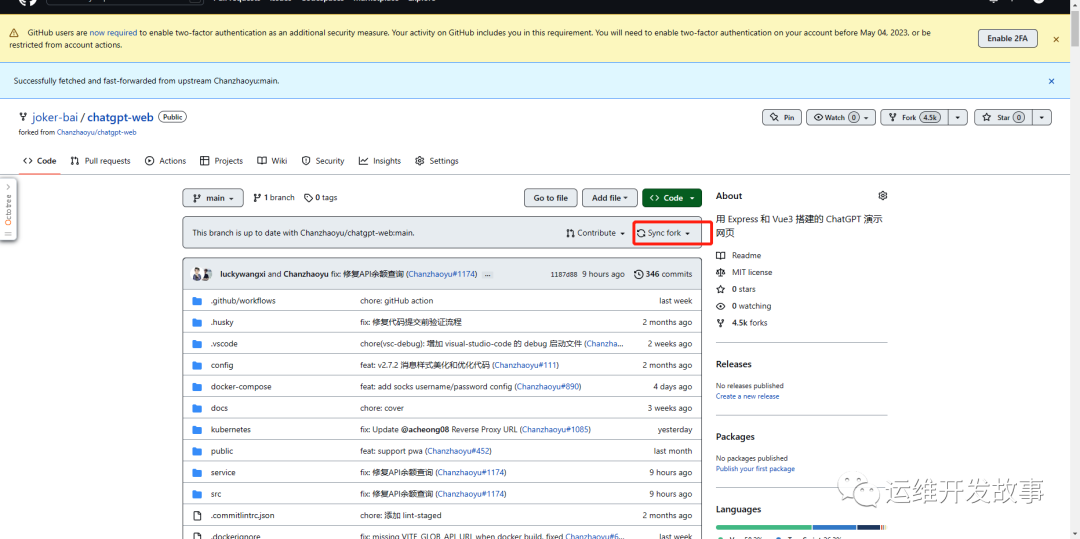The image size is (1080, 539).
Task: Click 'Create a new release' link
Action: pyautogui.click(x=747, y=397)
